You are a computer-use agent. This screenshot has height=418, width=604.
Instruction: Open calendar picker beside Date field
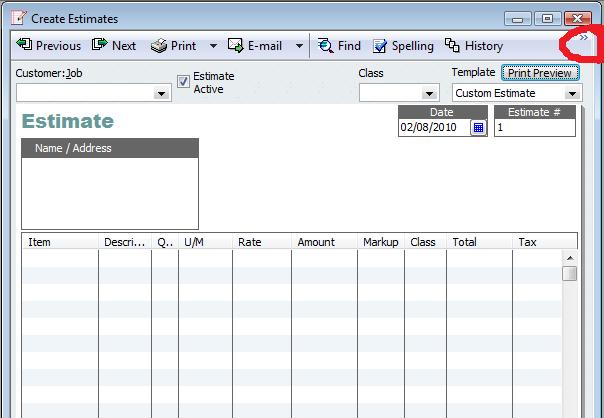tap(478, 128)
